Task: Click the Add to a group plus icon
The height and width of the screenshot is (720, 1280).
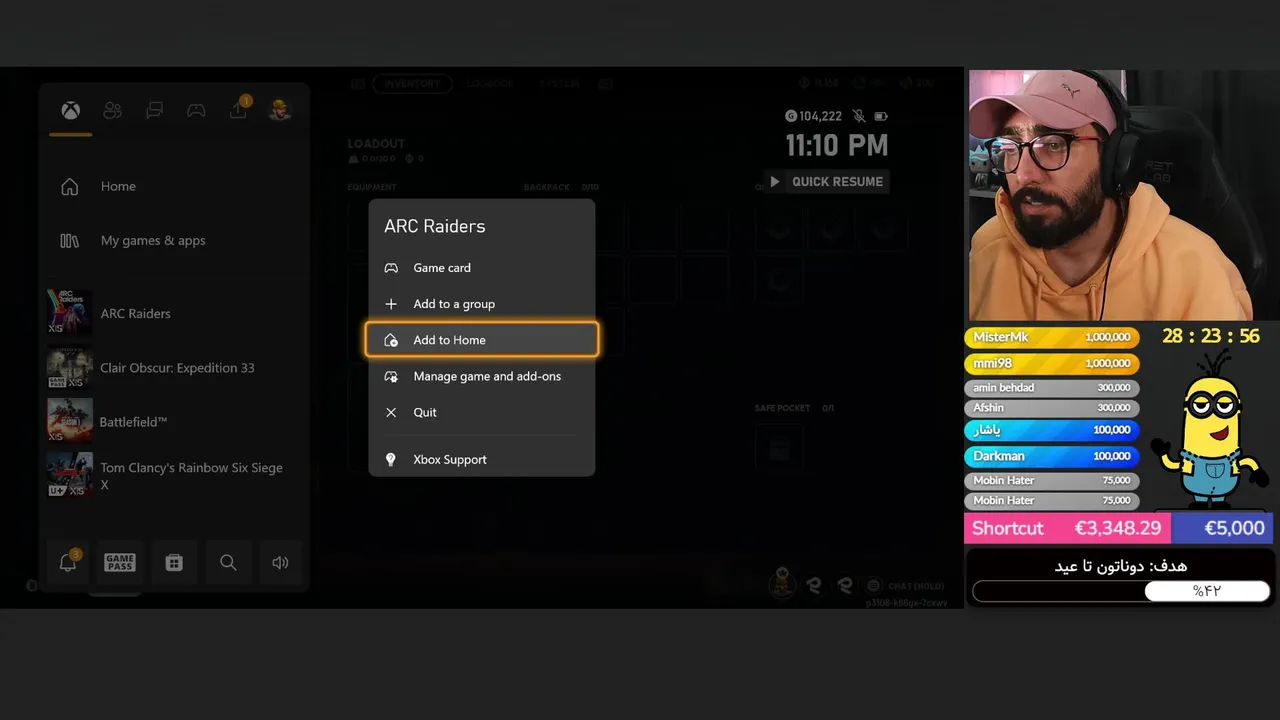Action: (x=391, y=303)
